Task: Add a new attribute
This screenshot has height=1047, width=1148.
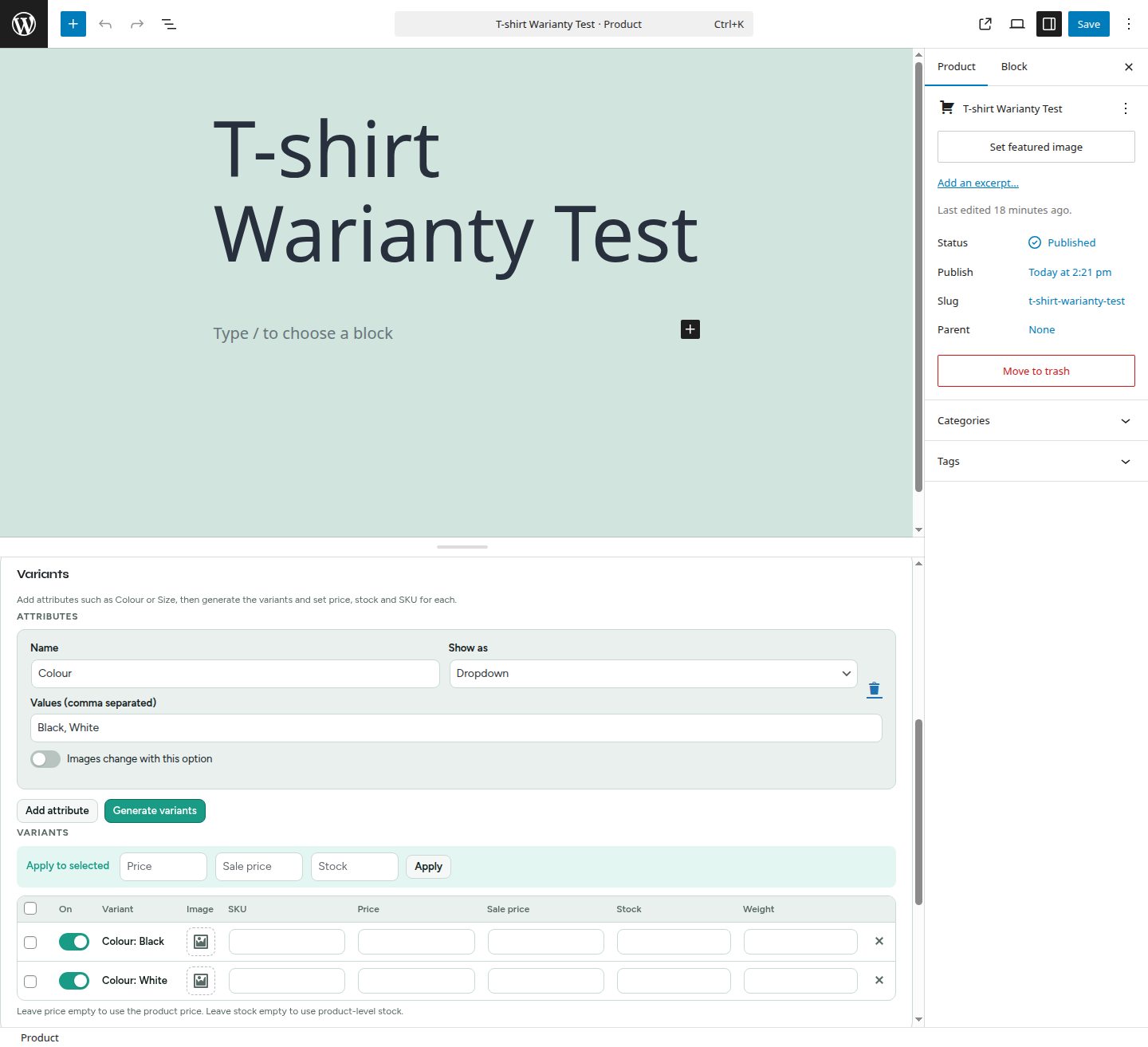Action: [x=57, y=811]
